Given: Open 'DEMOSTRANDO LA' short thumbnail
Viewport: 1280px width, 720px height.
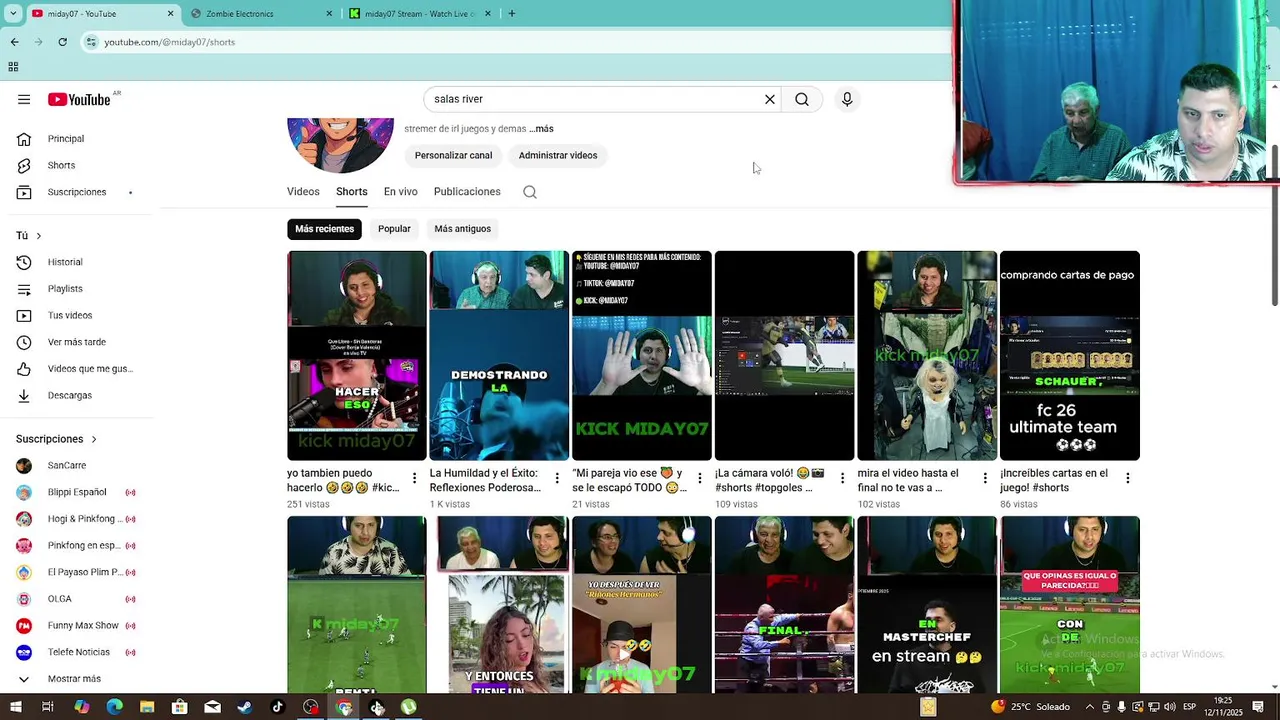Looking at the screenshot, I should tap(499, 355).
